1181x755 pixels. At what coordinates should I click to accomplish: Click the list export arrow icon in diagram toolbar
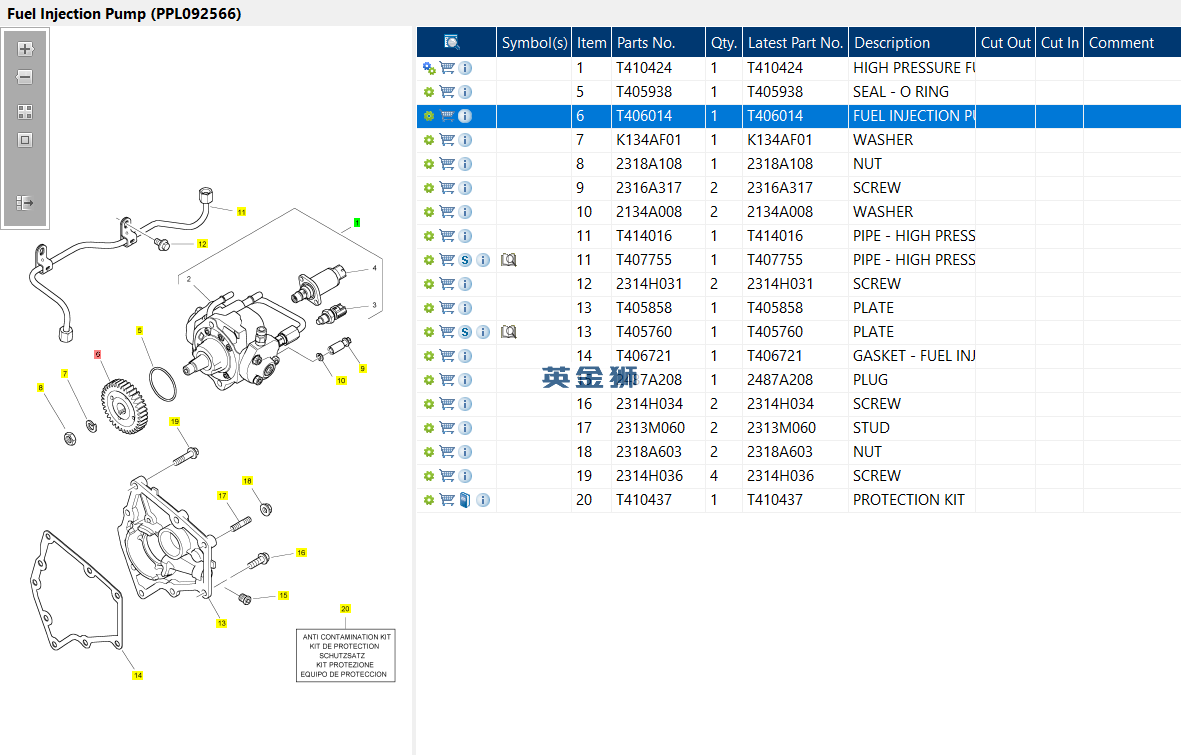25,203
